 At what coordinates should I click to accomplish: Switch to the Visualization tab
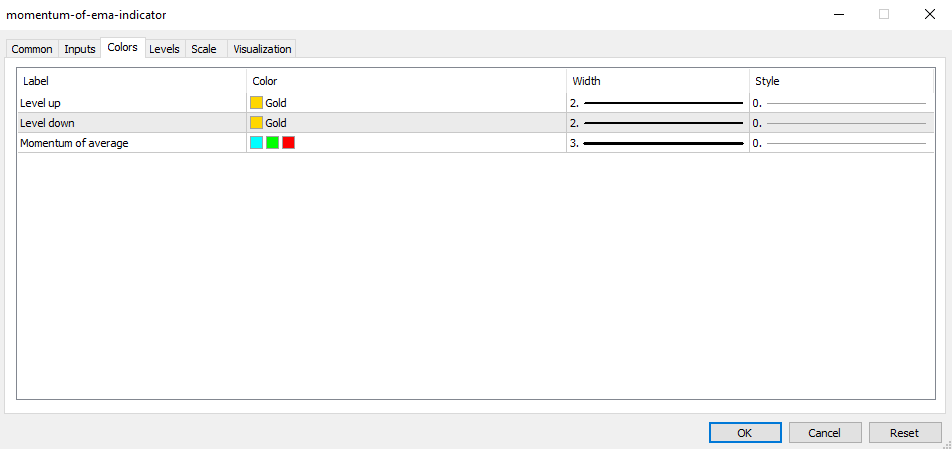pyautogui.click(x=262, y=49)
